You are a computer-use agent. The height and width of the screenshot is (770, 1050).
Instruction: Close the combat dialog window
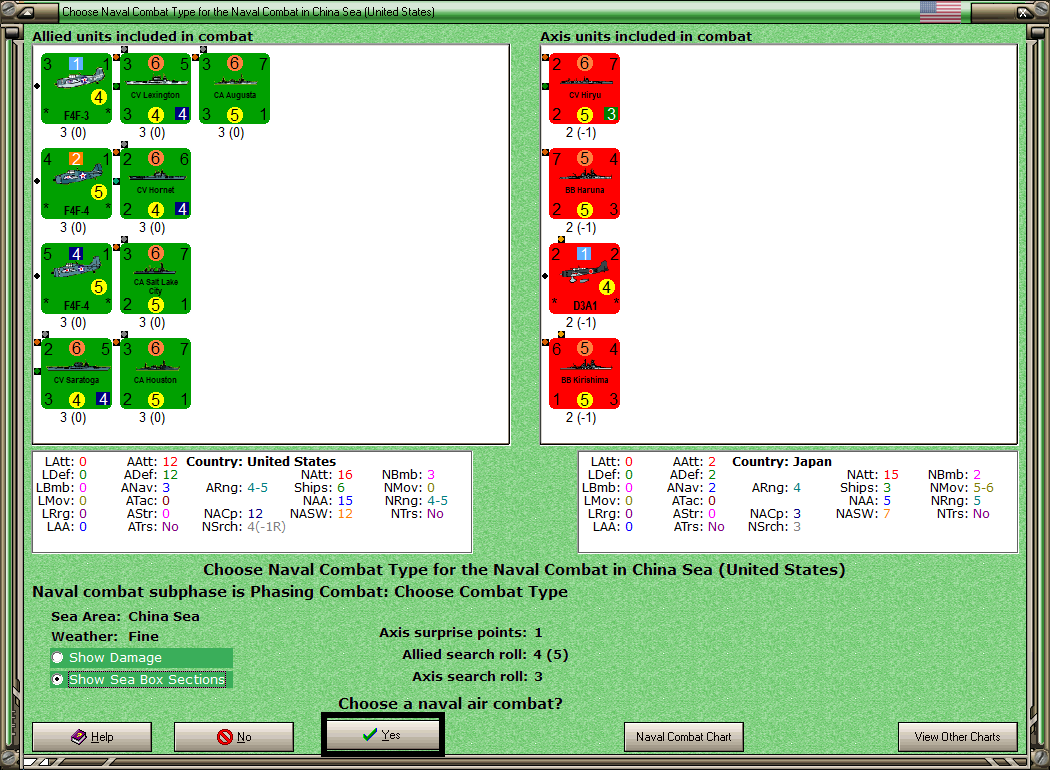pyautogui.click(x=1023, y=12)
